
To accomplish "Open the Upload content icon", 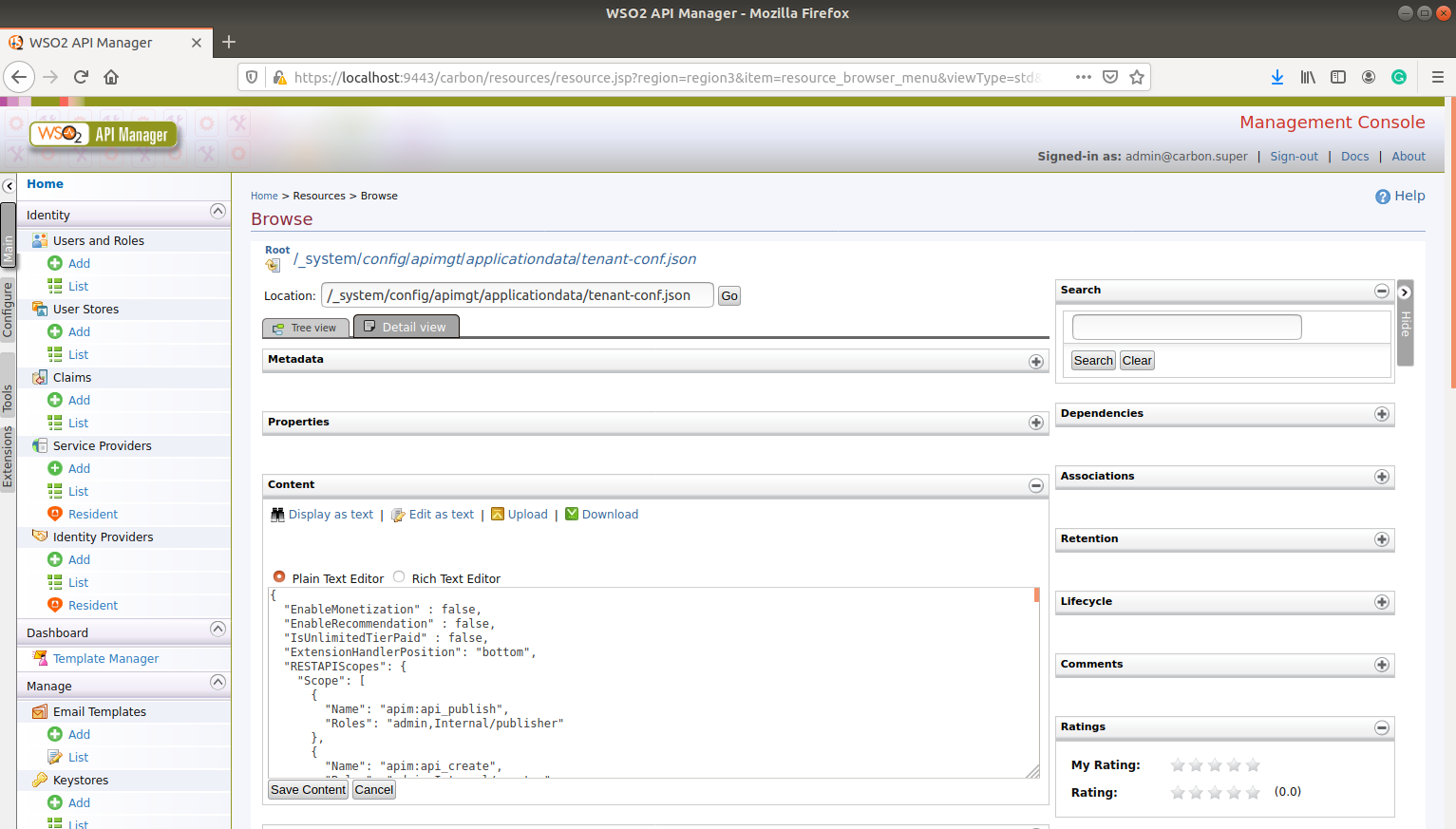I will (498, 514).
